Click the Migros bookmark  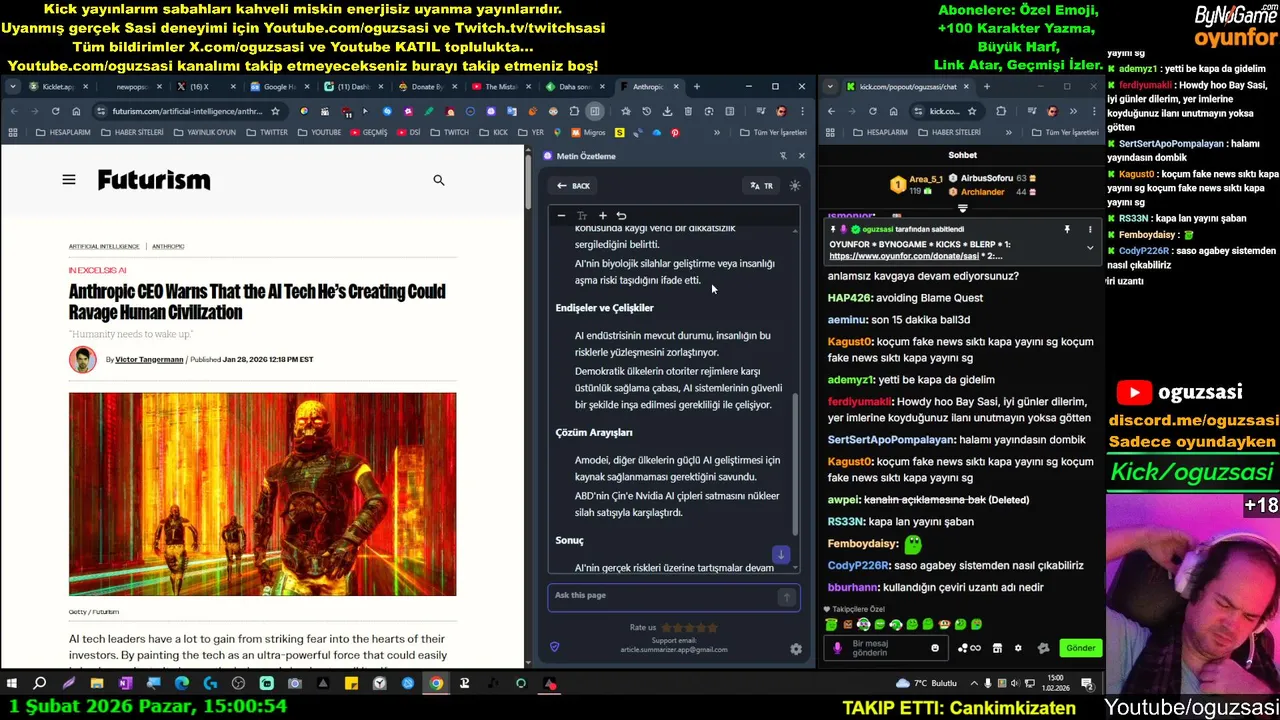coord(589,132)
